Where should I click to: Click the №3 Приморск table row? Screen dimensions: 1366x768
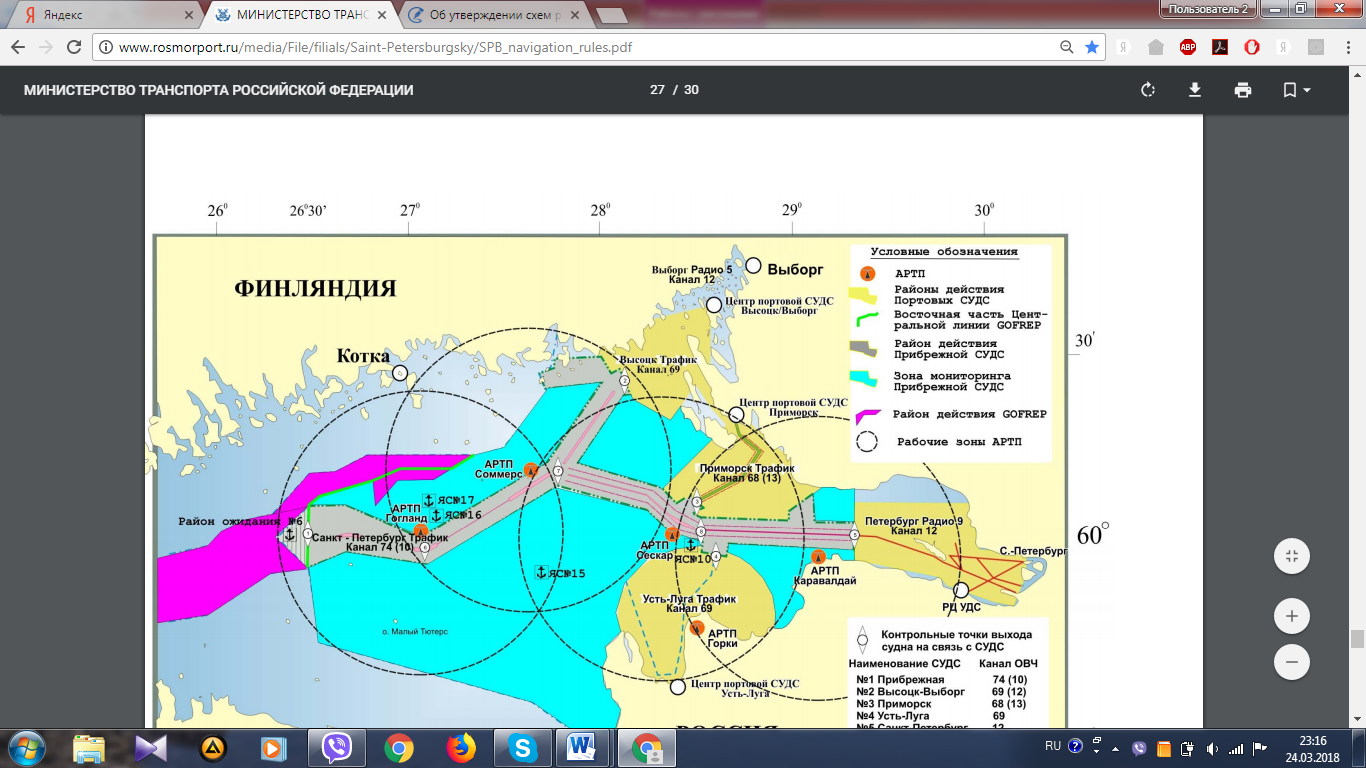click(x=944, y=704)
